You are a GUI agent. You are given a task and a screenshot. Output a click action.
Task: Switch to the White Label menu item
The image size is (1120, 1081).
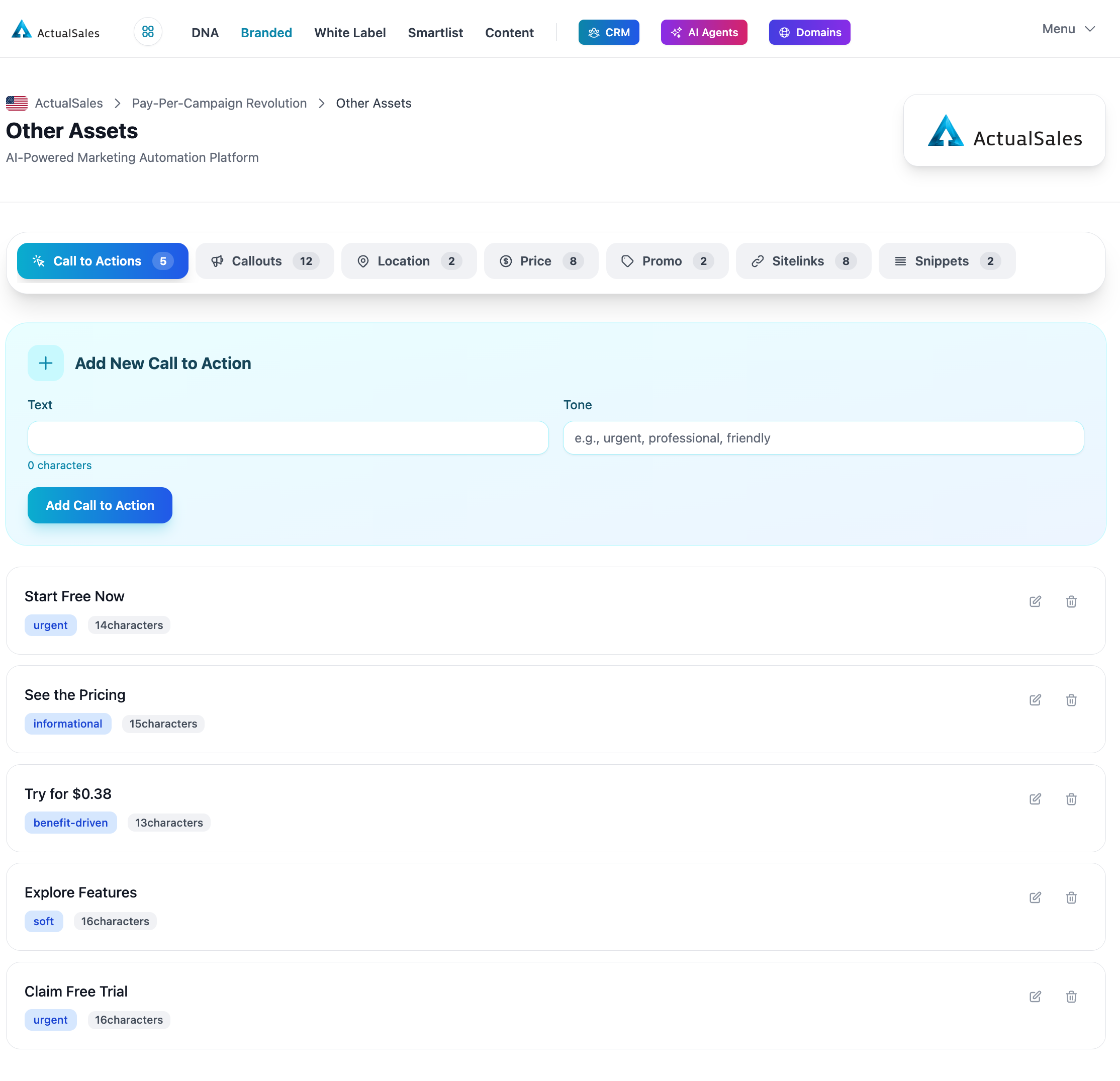coord(350,33)
